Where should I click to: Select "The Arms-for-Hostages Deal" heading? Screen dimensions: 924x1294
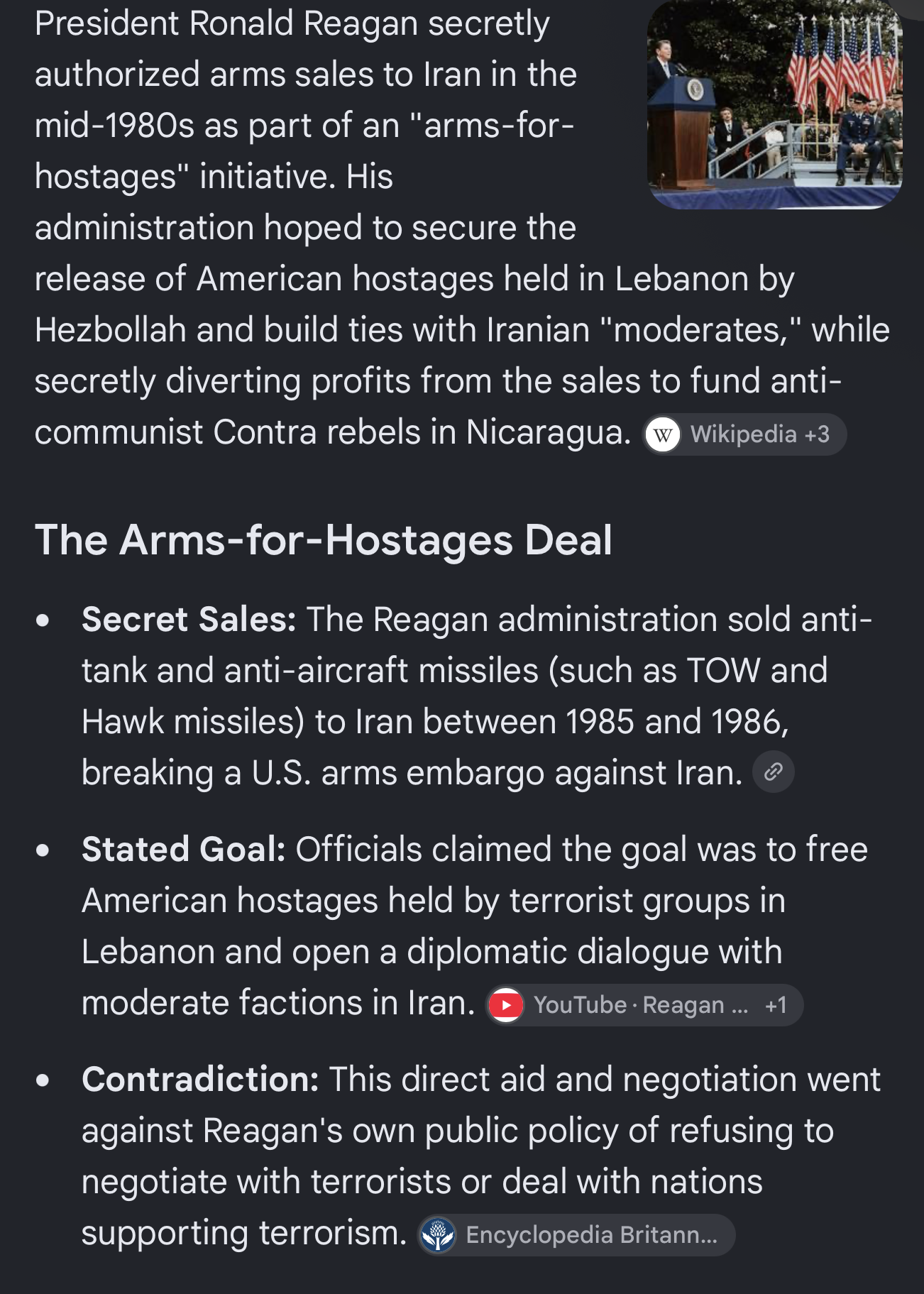[324, 540]
